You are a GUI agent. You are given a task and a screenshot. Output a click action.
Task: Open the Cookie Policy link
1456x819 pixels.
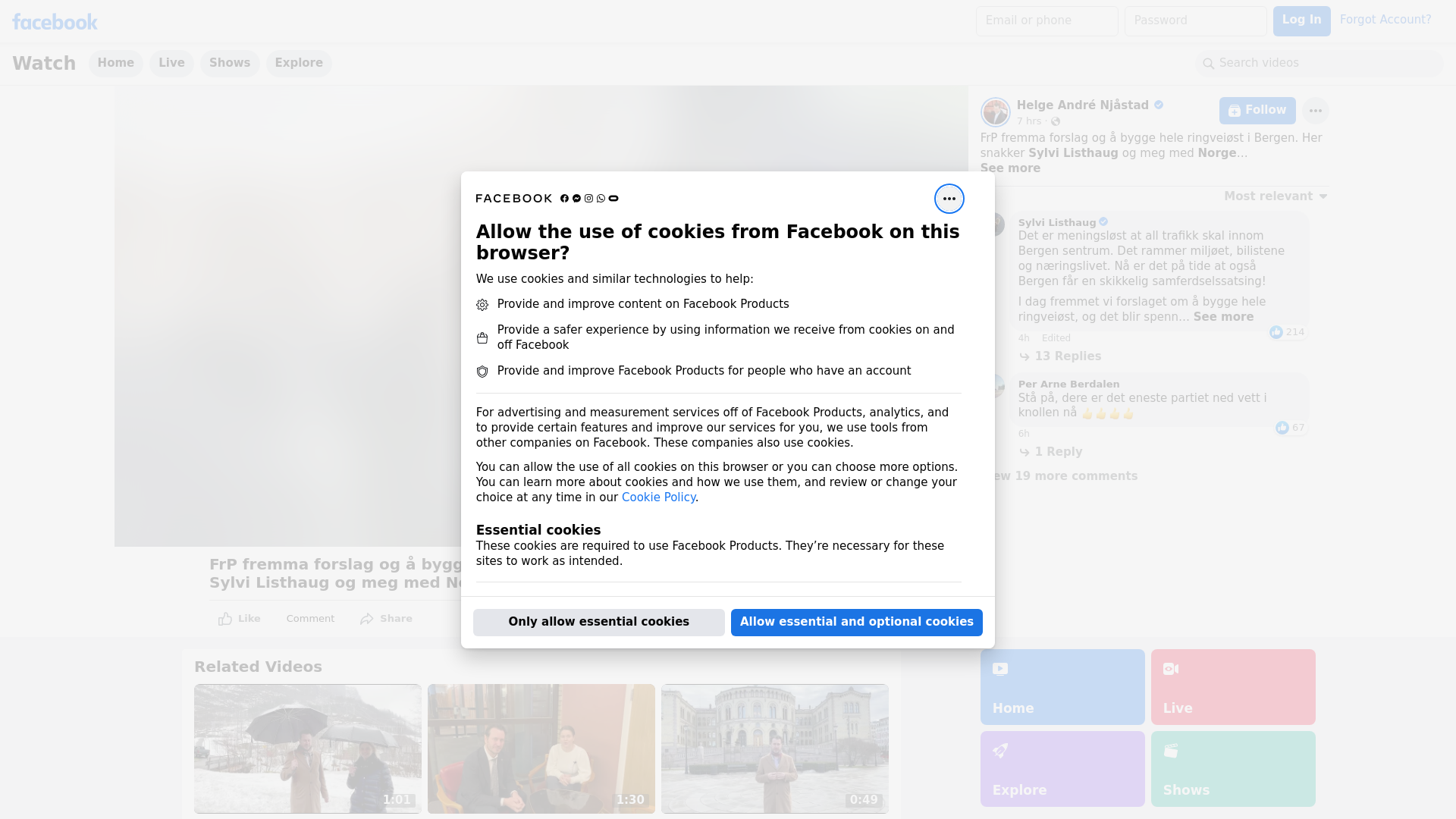(658, 497)
